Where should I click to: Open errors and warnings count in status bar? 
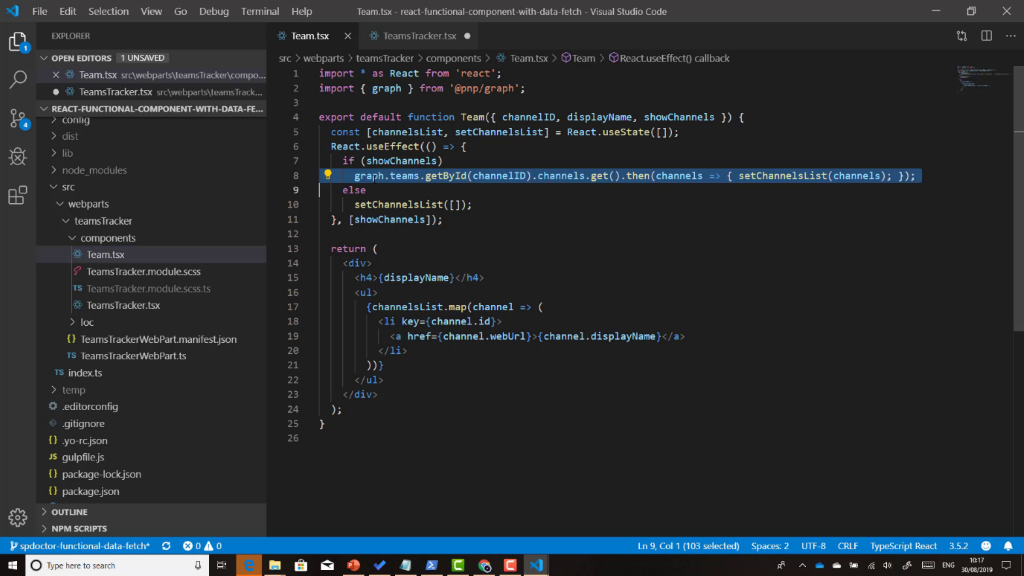point(202,546)
